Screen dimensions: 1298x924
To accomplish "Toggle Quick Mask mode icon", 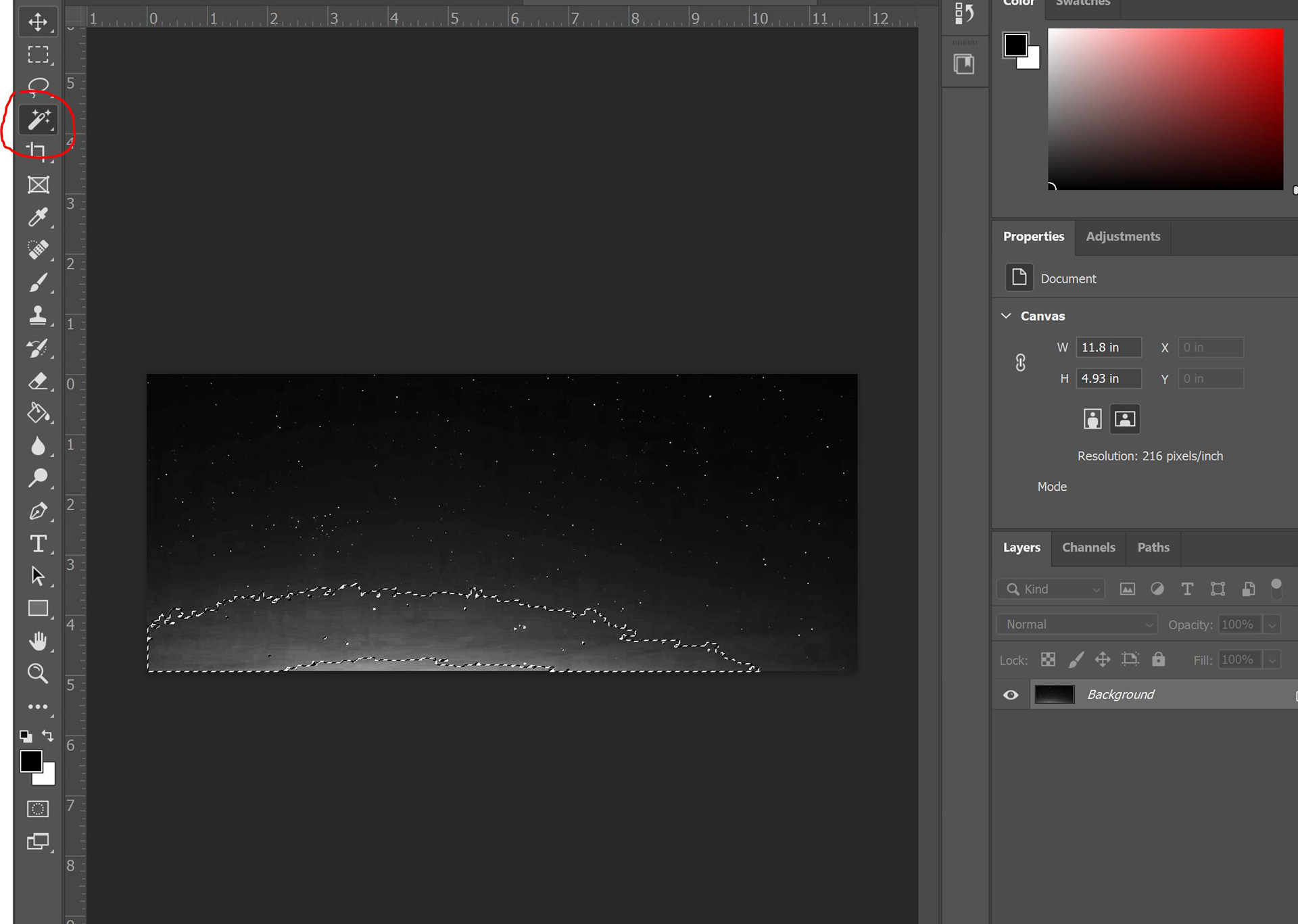I will click(x=38, y=809).
